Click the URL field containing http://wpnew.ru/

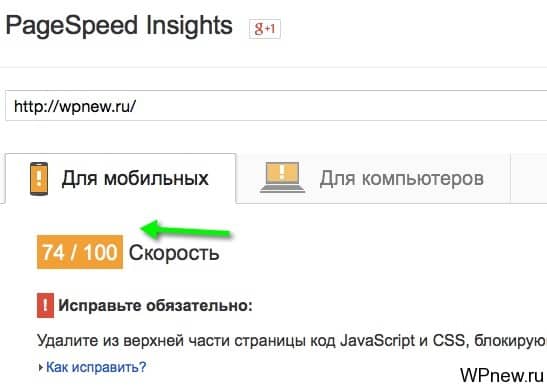276,106
